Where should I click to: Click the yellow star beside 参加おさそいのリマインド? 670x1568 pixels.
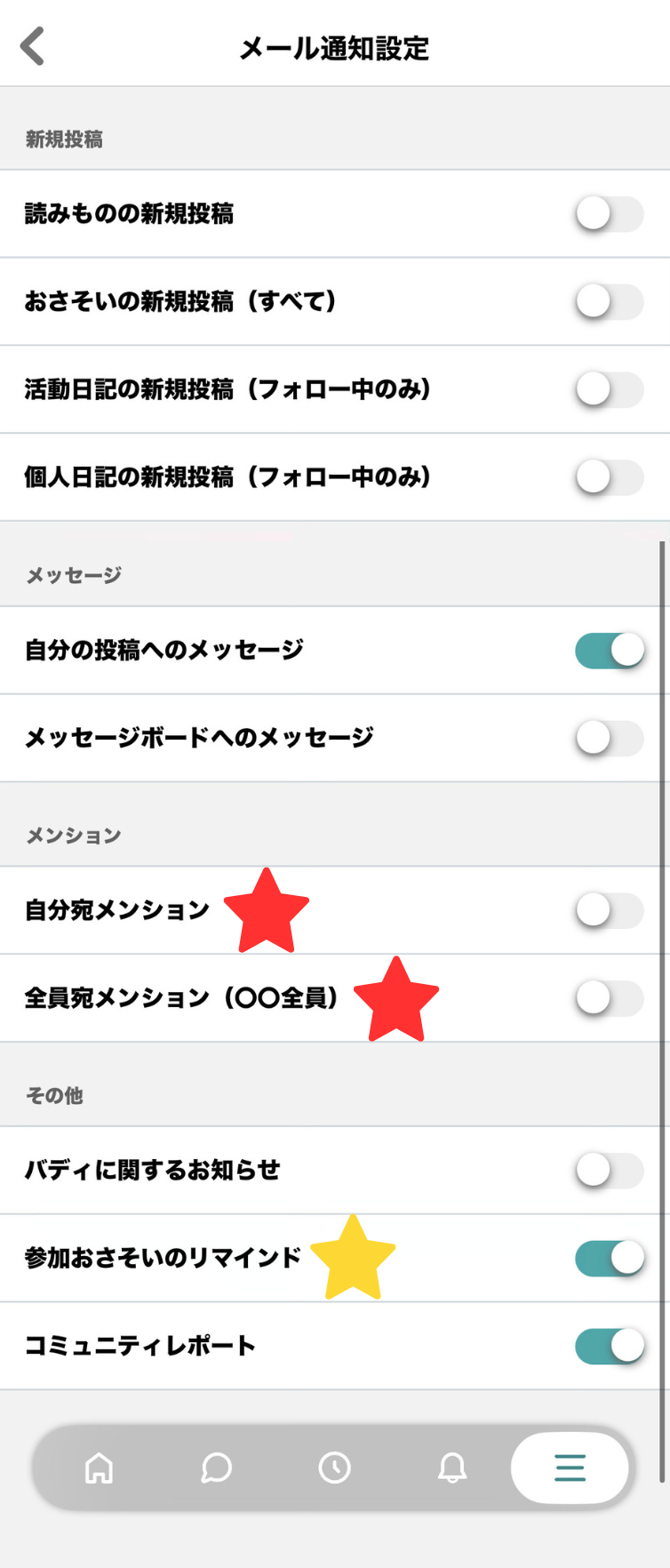354,1259
